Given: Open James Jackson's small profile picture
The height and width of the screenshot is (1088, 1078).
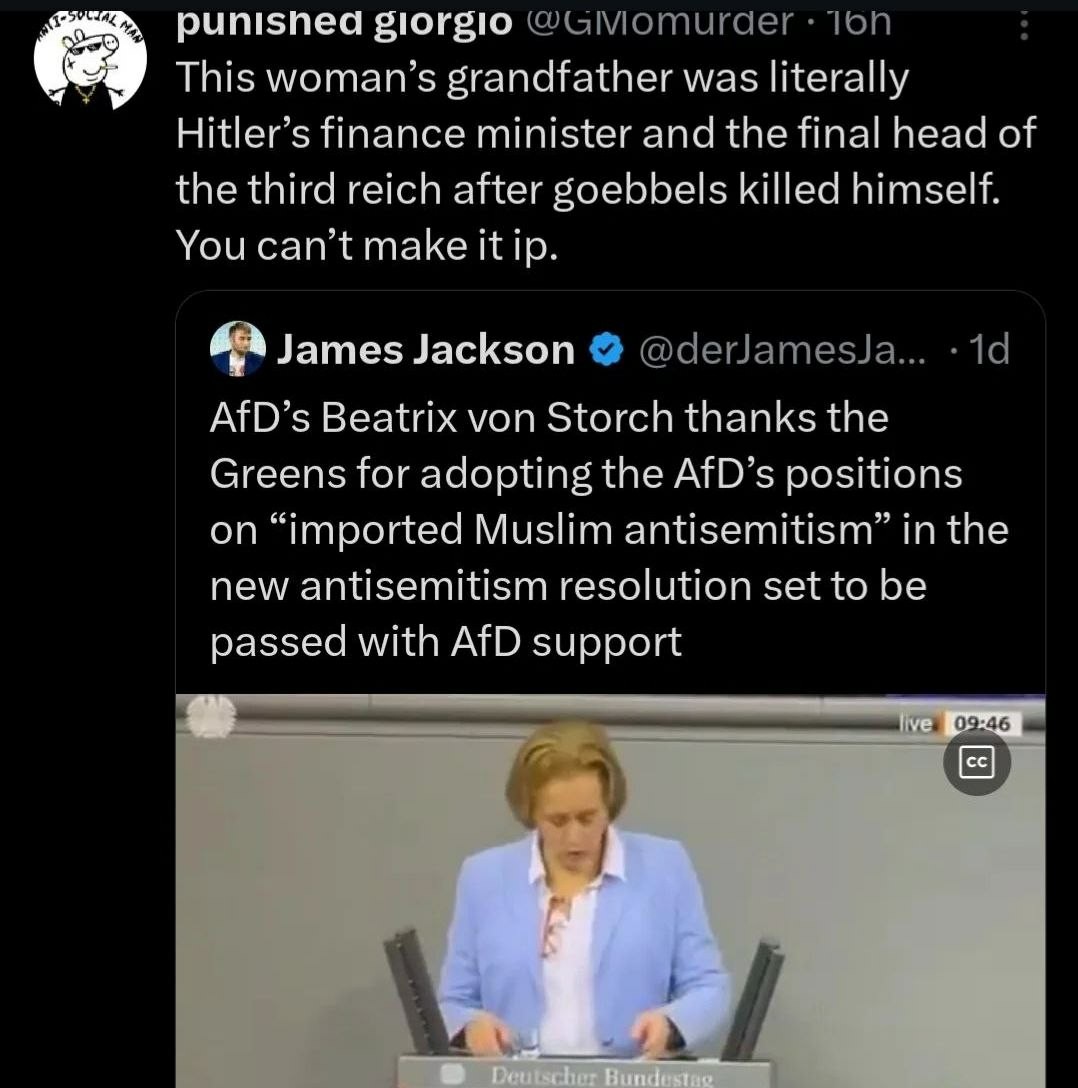Looking at the screenshot, I should [237, 348].
